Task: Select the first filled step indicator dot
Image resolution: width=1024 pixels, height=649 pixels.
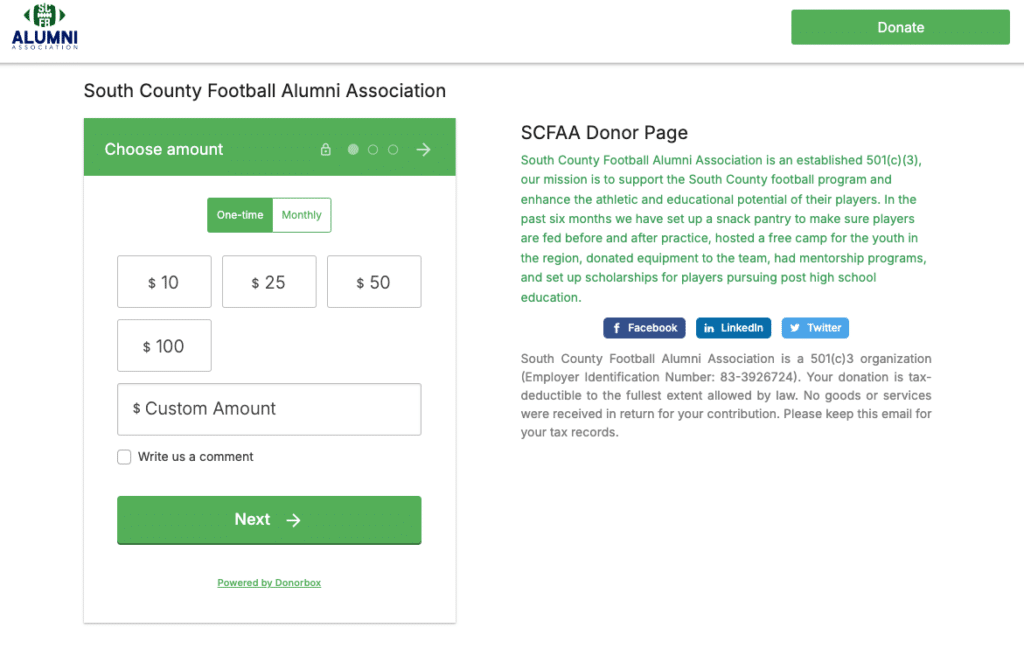Action: point(352,147)
